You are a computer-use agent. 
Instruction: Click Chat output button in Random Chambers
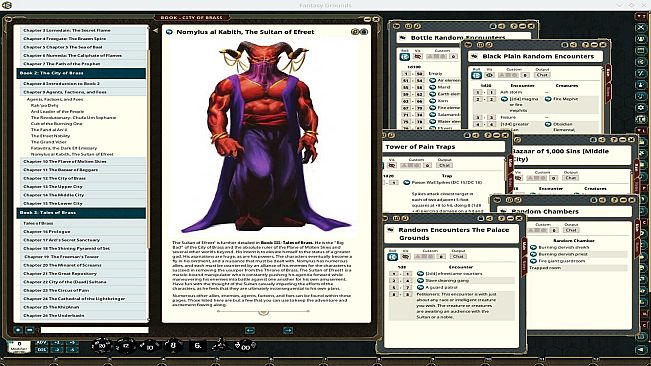click(x=571, y=230)
